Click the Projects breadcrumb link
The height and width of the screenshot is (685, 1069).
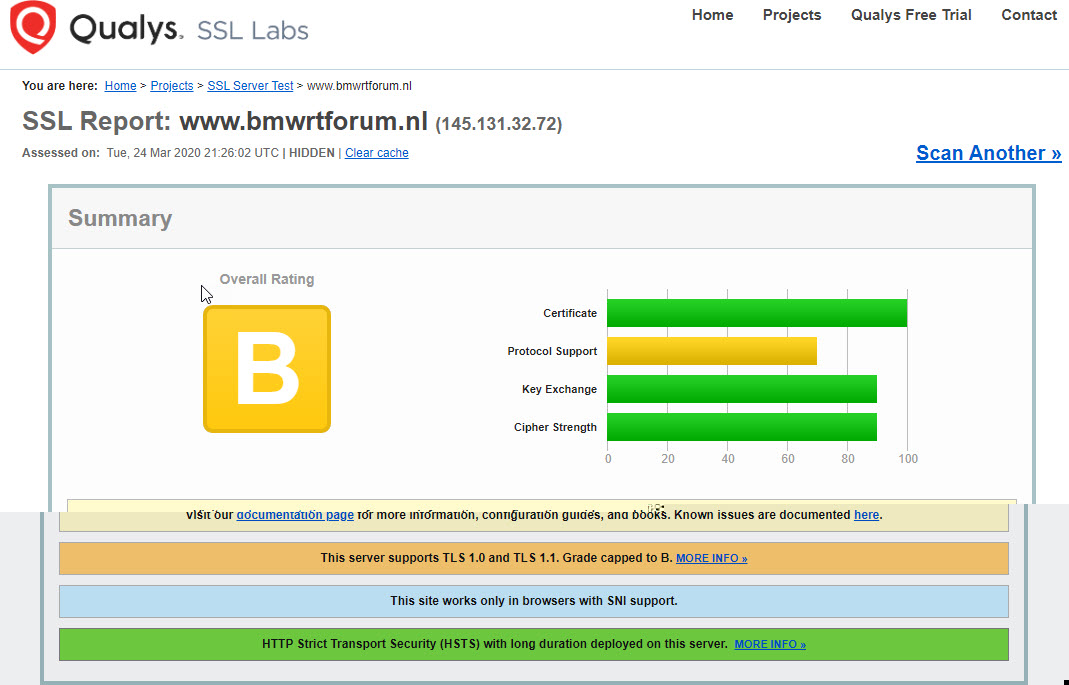(x=172, y=86)
